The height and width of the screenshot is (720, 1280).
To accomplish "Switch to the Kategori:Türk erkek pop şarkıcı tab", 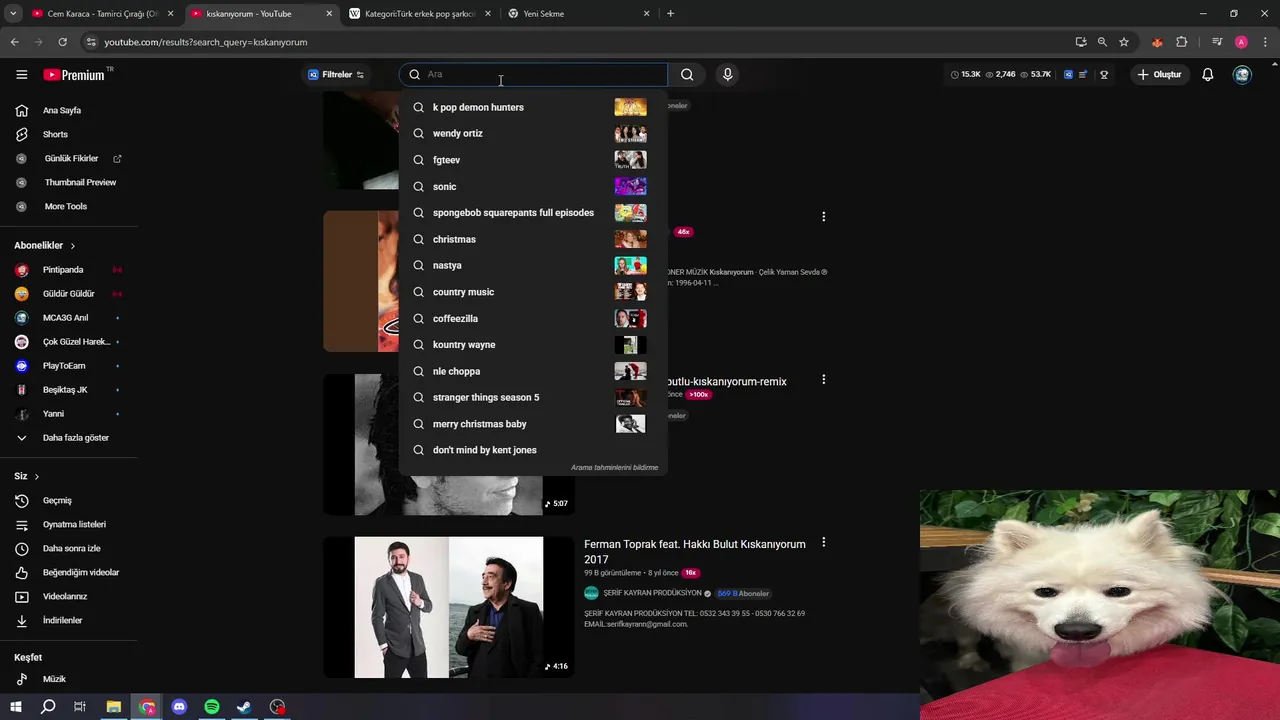I will point(420,14).
